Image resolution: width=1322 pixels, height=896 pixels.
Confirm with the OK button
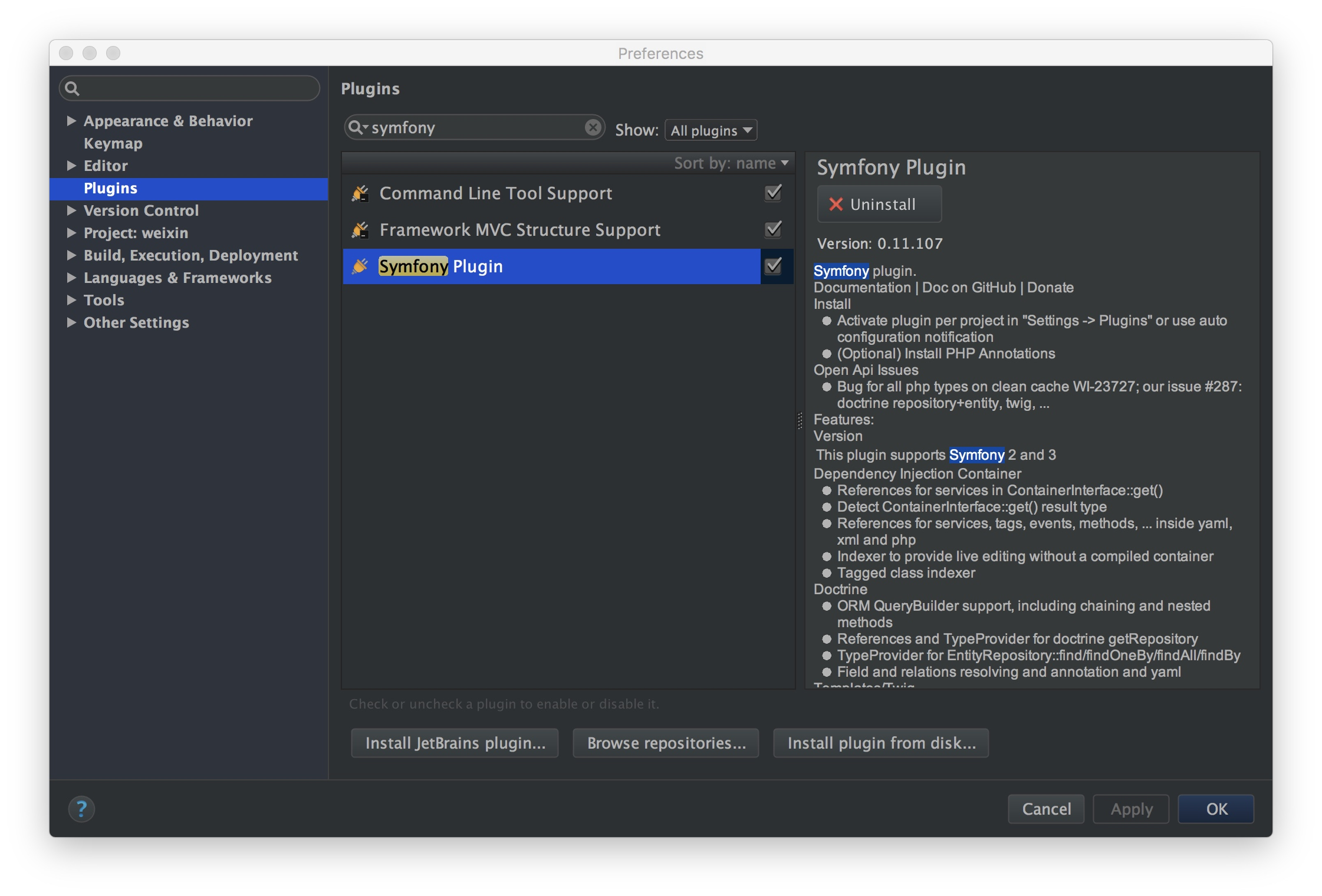[1216, 809]
